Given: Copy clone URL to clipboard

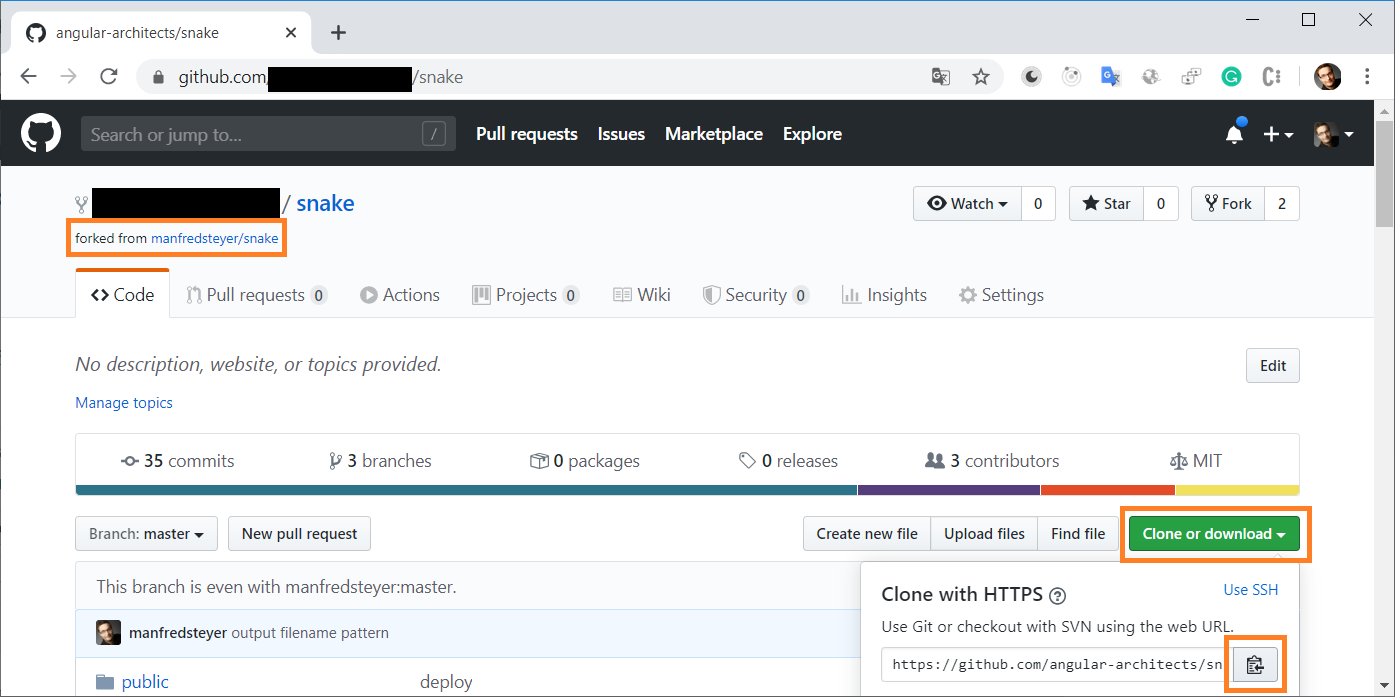Looking at the screenshot, I should click(1255, 664).
